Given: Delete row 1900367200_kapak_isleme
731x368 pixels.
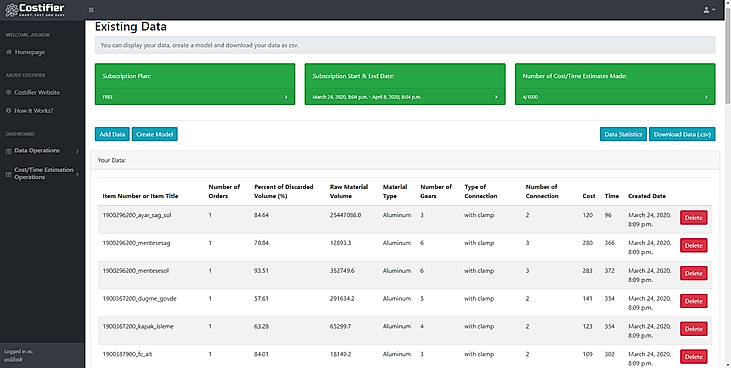Looking at the screenshot, I should coord(694,329).
